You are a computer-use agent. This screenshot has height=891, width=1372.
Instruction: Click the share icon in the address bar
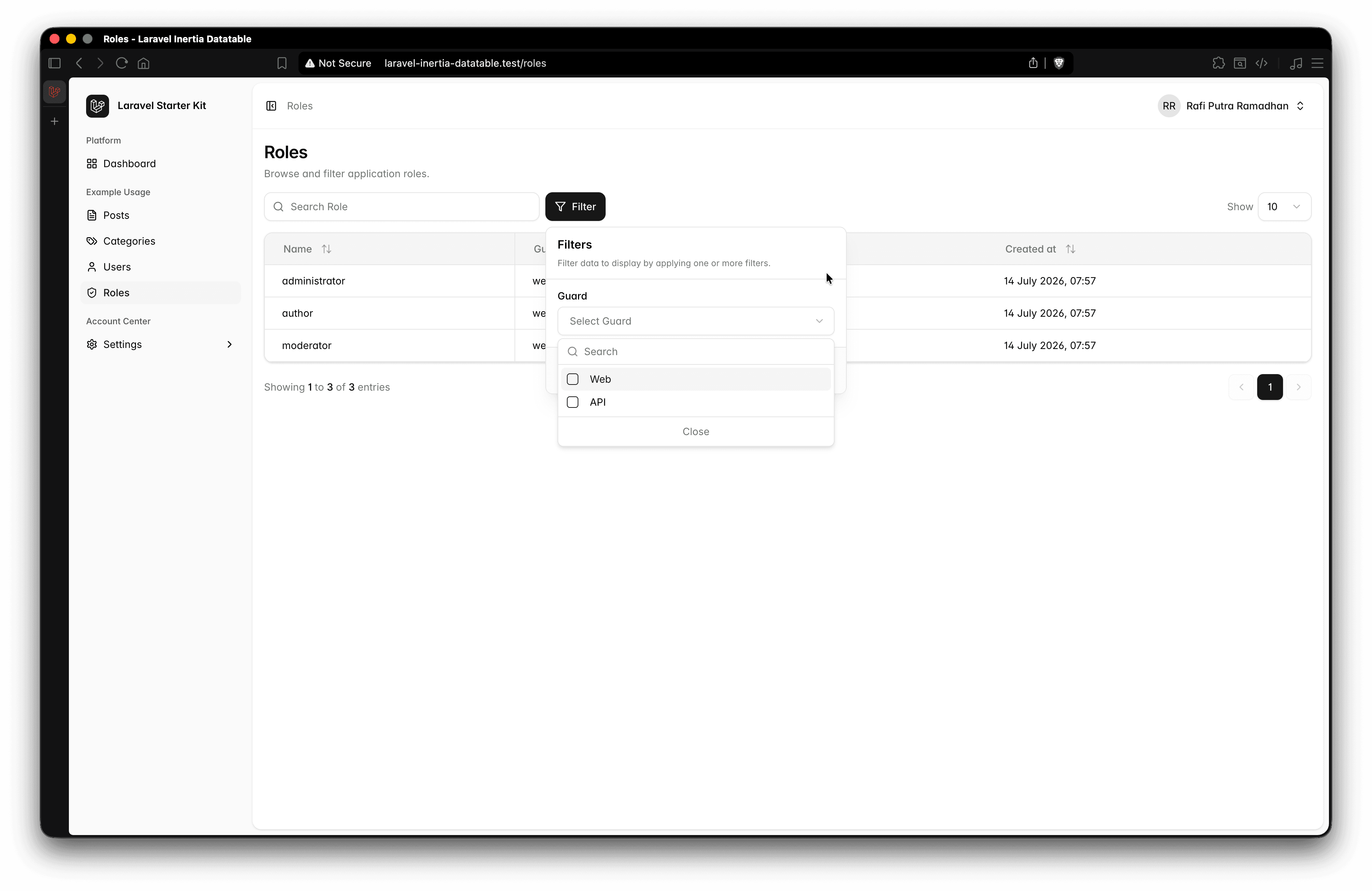click(x=1033, y=63)
